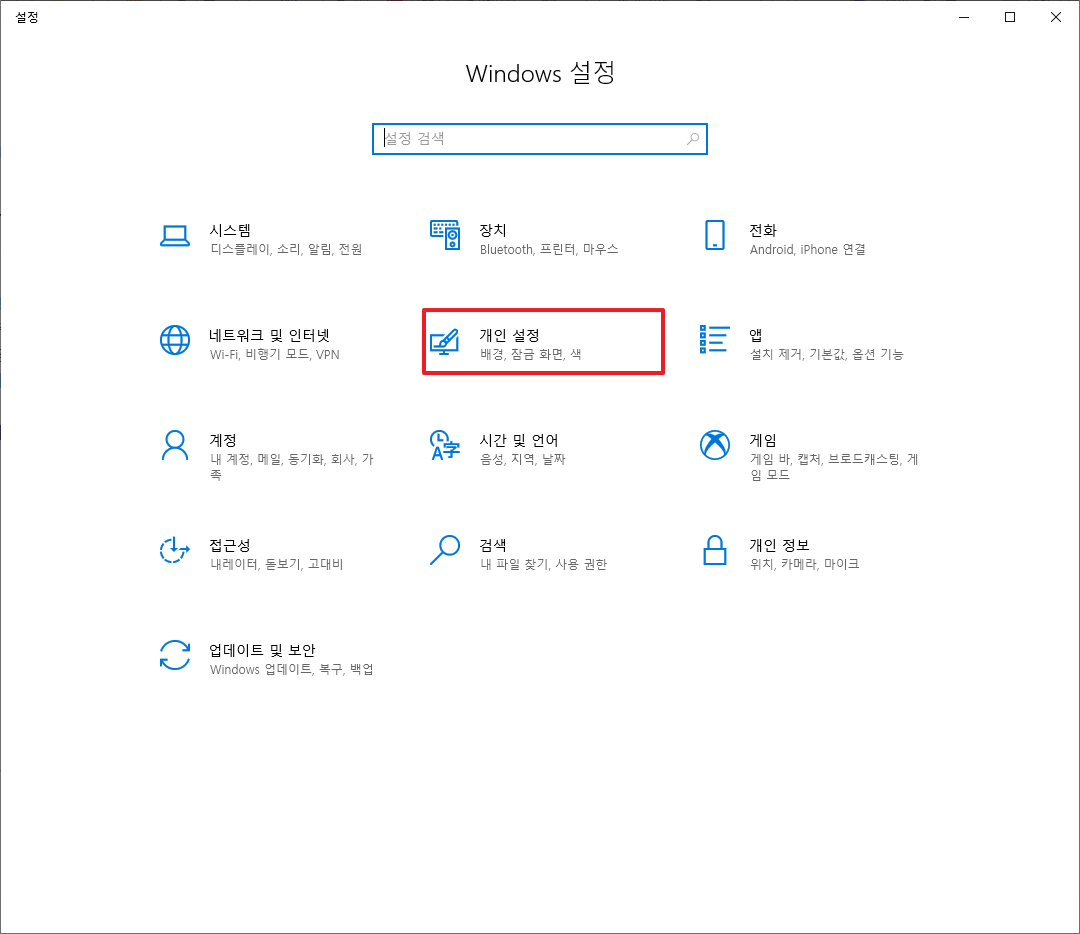The height and width of the screenshot is (934, 1080).
Task: Open the 게임 Xbox icon
Action: [715, 445]
